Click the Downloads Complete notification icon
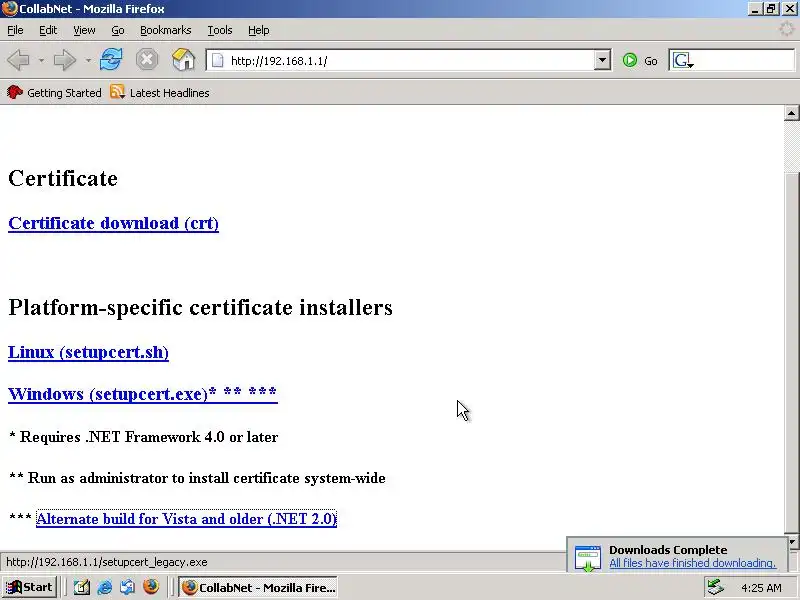 pyautogui.click(x=588, y=558)
